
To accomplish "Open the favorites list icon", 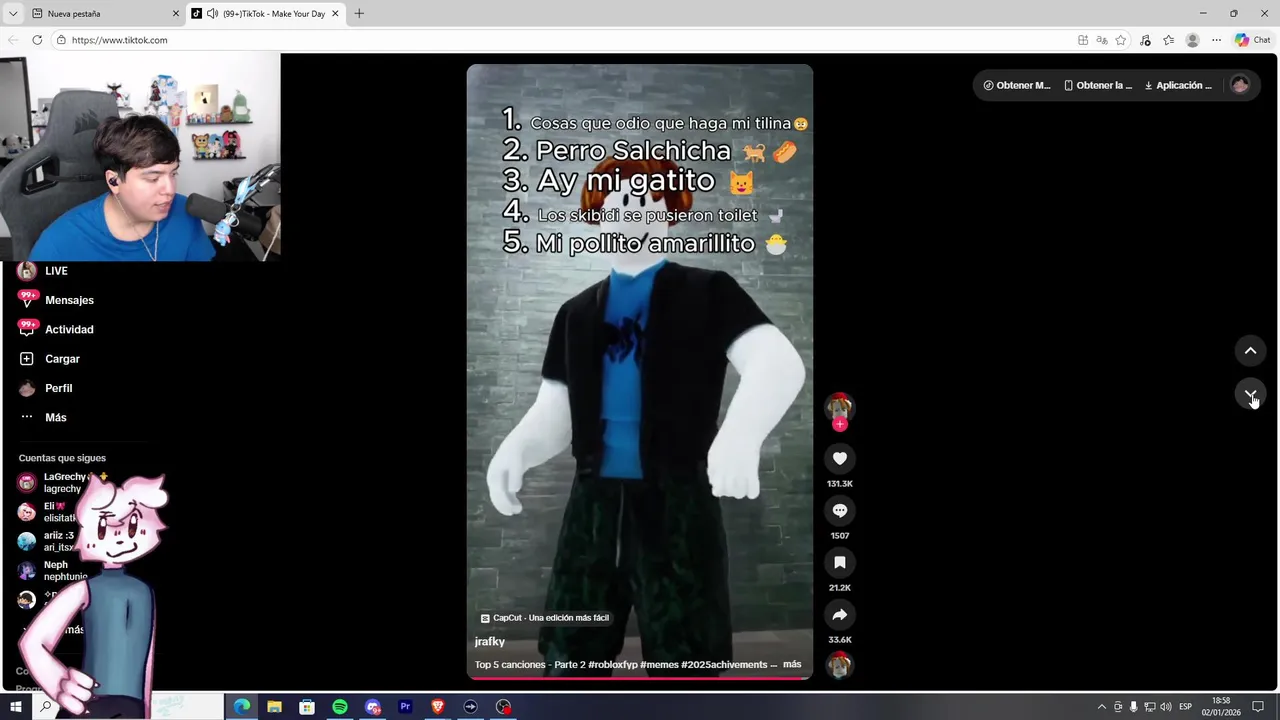I will 1168,40.
